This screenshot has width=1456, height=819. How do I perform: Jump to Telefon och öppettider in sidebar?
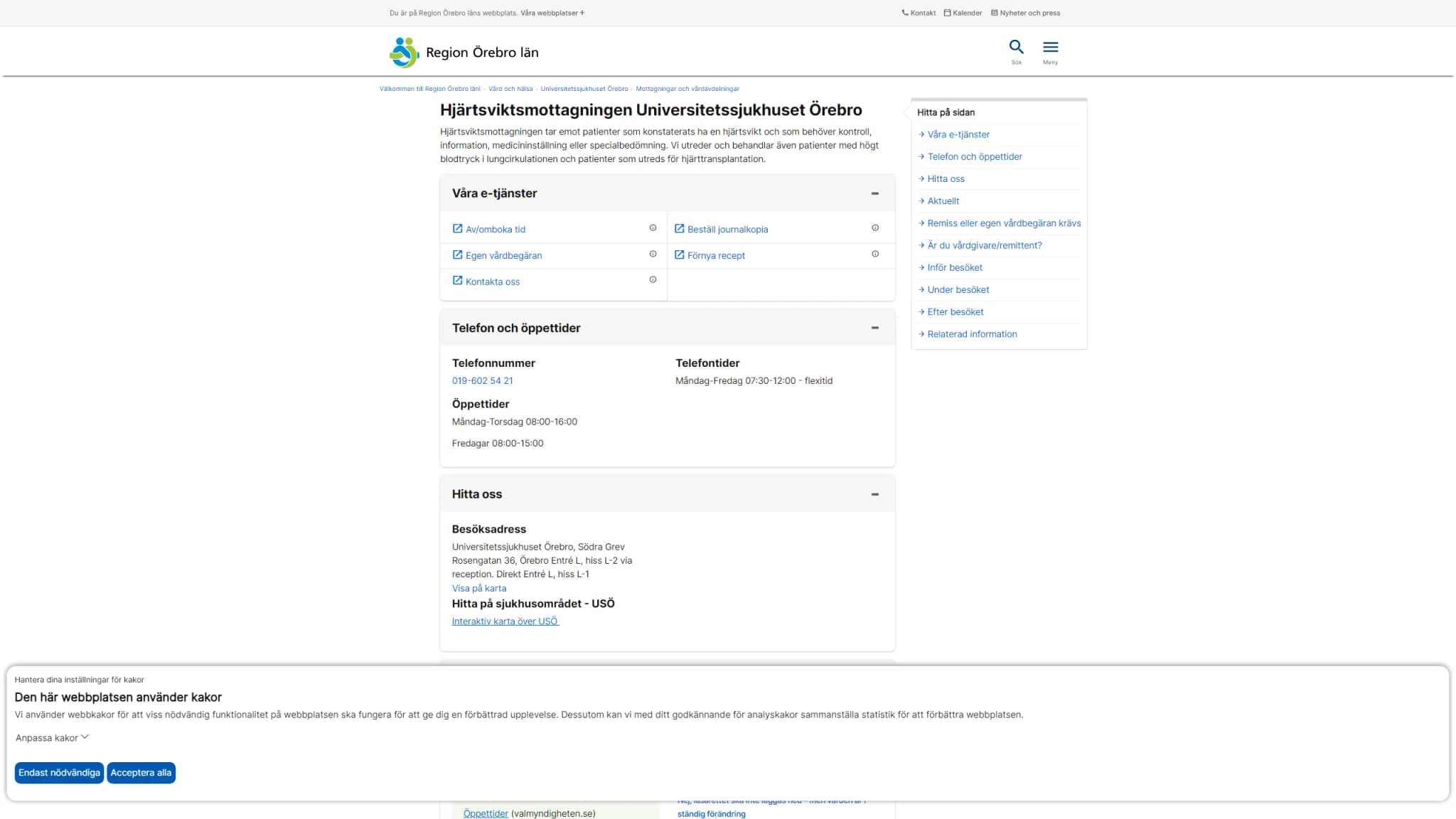974,156
